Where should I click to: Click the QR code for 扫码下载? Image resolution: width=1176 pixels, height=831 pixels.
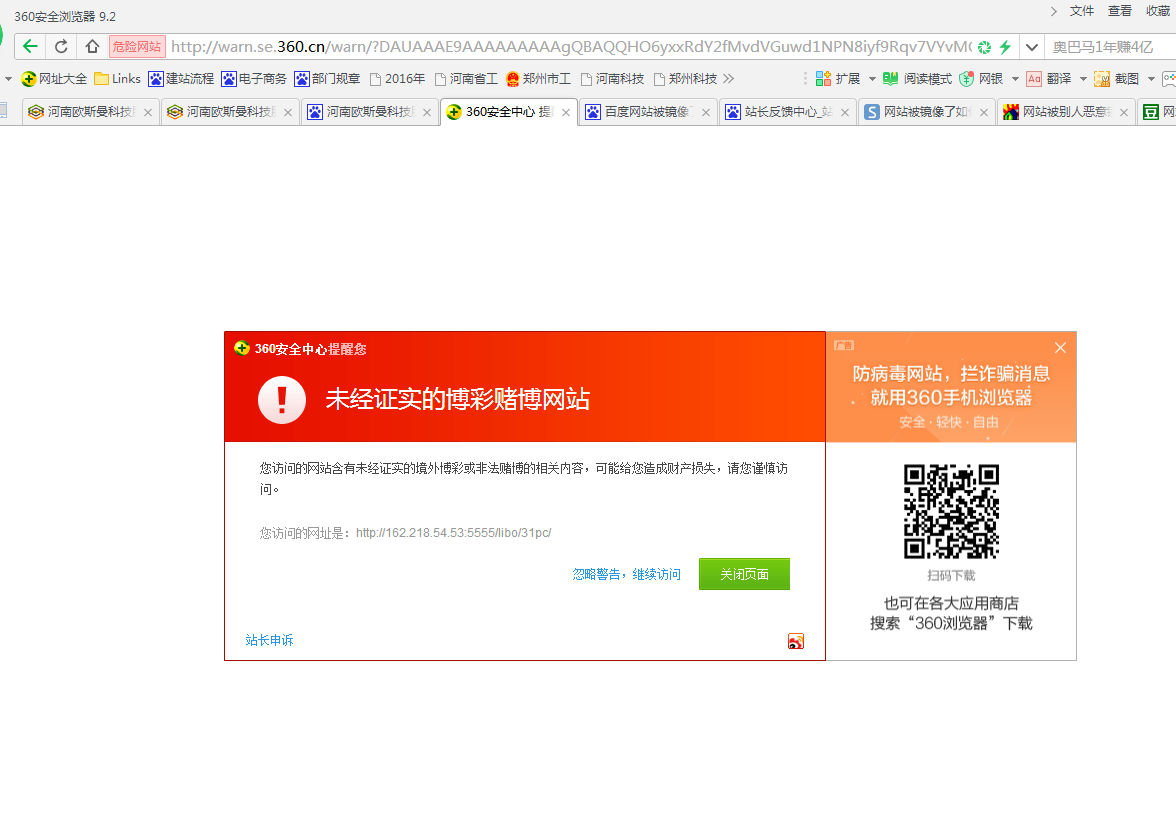pyautogui.click(x=951, y=512)
